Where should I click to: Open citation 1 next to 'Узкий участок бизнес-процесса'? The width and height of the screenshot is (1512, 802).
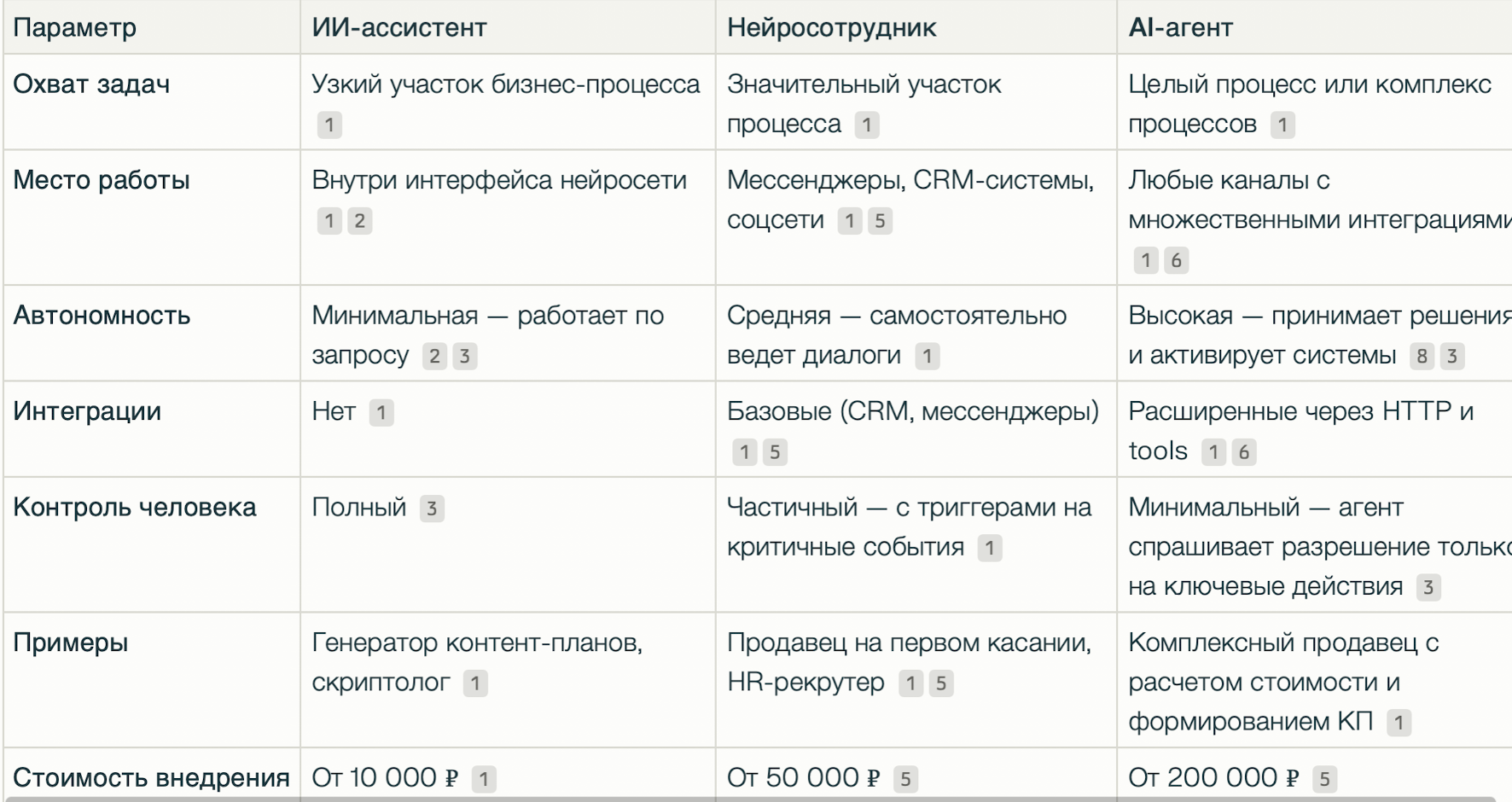pos(330,125)
